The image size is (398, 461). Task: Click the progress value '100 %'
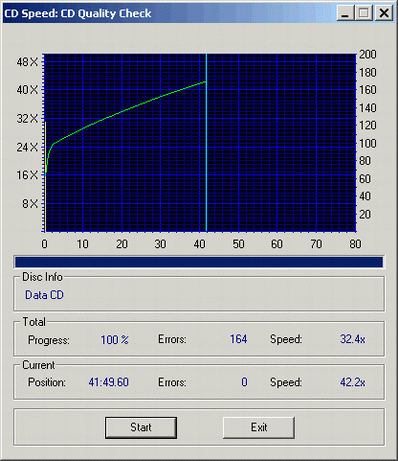(114, 340)
